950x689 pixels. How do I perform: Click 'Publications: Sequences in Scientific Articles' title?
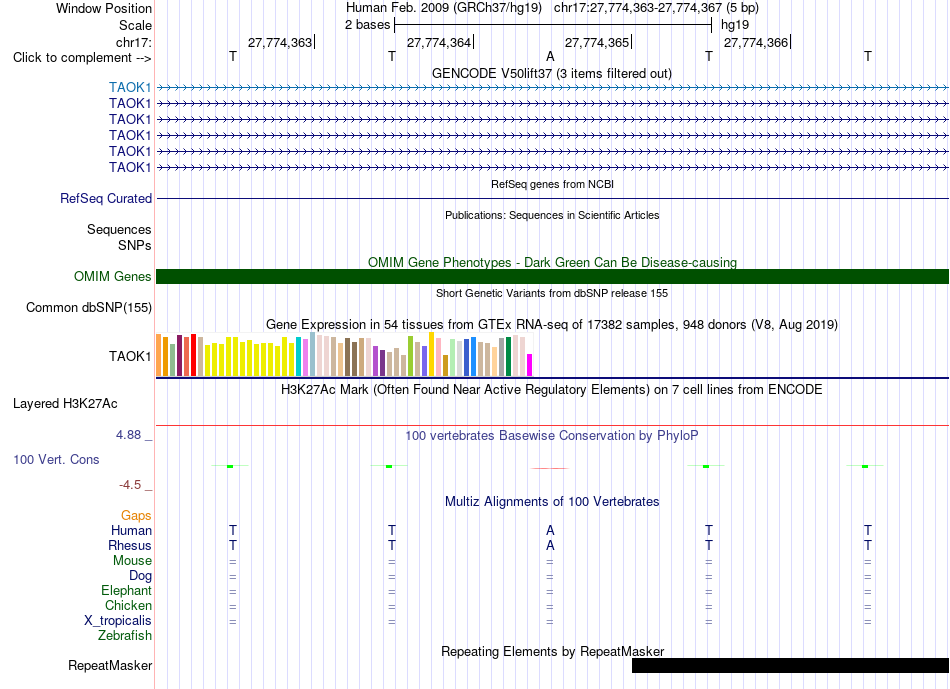point(552,215)
